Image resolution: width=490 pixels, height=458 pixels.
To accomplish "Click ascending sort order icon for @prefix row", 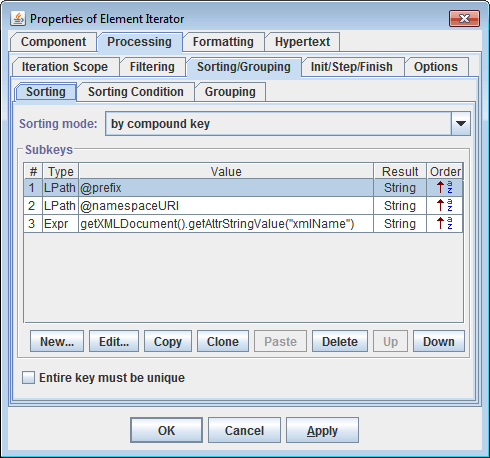I will [x=445, y=188].
